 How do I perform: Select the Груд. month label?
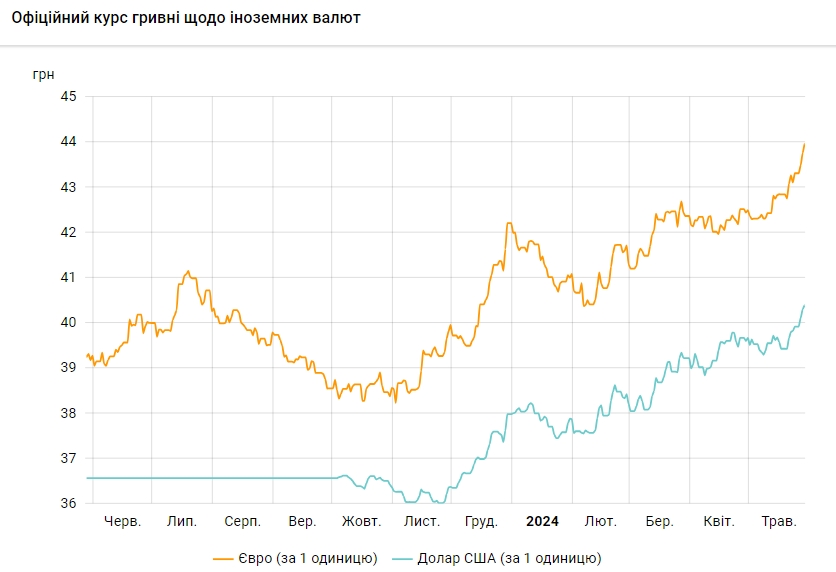pyautogui.click(x=482, y=521)
